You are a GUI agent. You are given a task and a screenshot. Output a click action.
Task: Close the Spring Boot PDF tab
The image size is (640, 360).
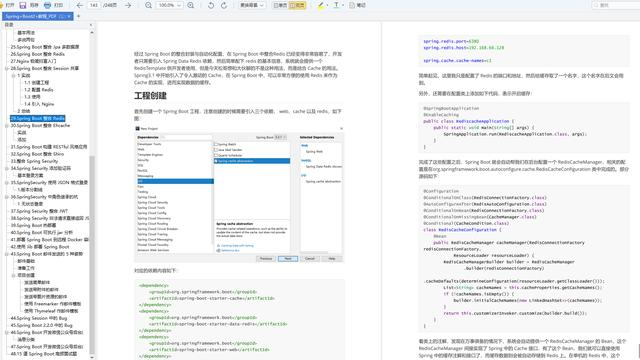[x=69, y=16]
